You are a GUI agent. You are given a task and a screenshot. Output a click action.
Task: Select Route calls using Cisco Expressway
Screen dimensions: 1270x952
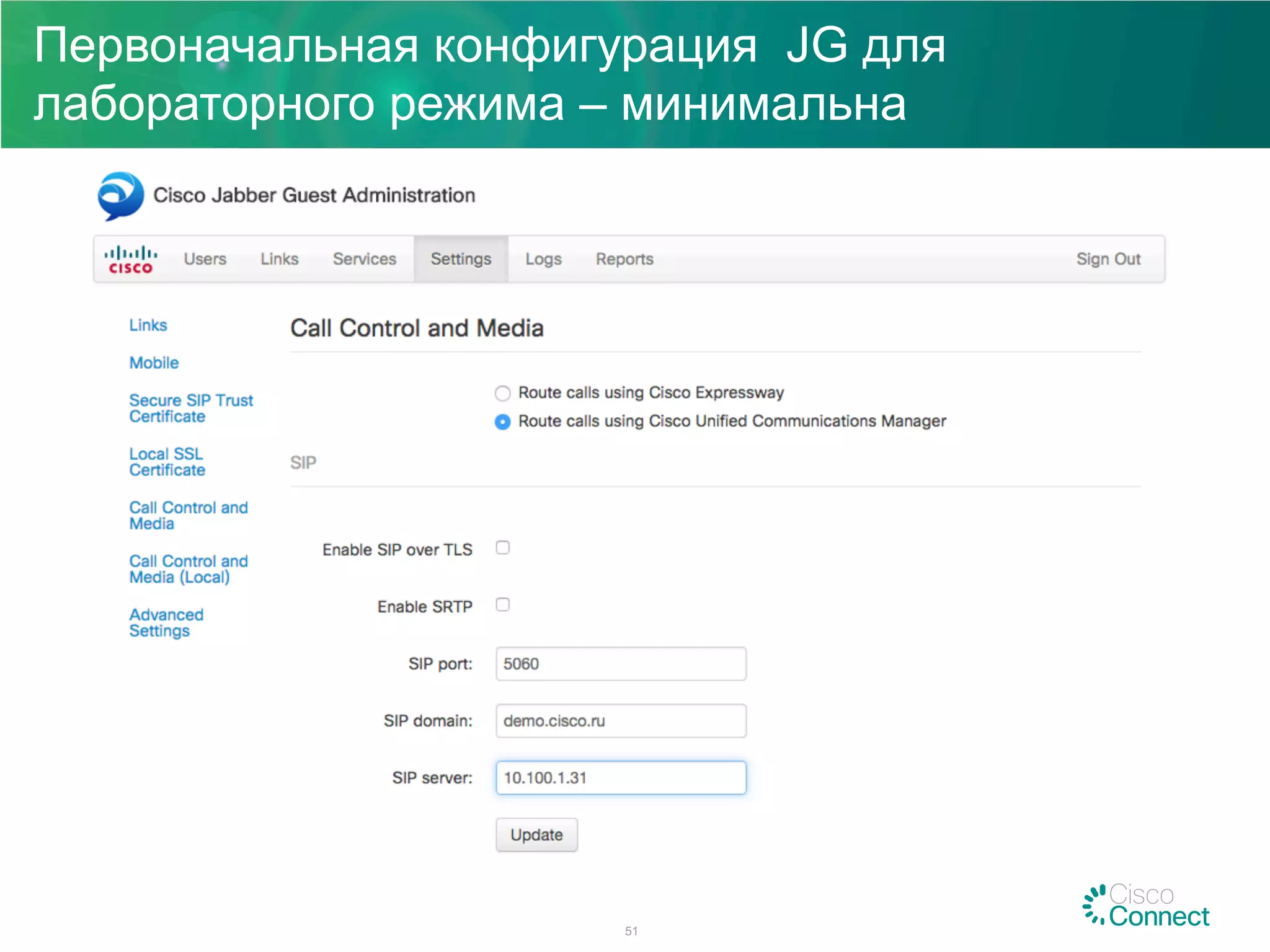point(503,394)
